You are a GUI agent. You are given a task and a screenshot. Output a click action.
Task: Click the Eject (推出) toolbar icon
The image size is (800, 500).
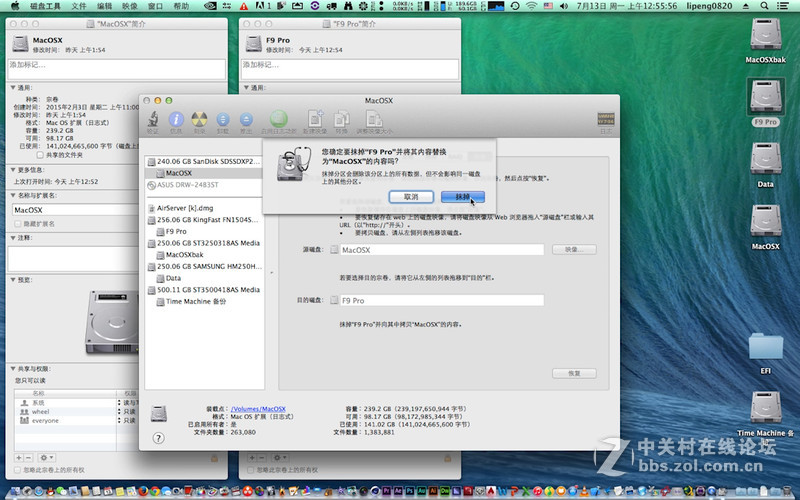(x=246, y=121)
